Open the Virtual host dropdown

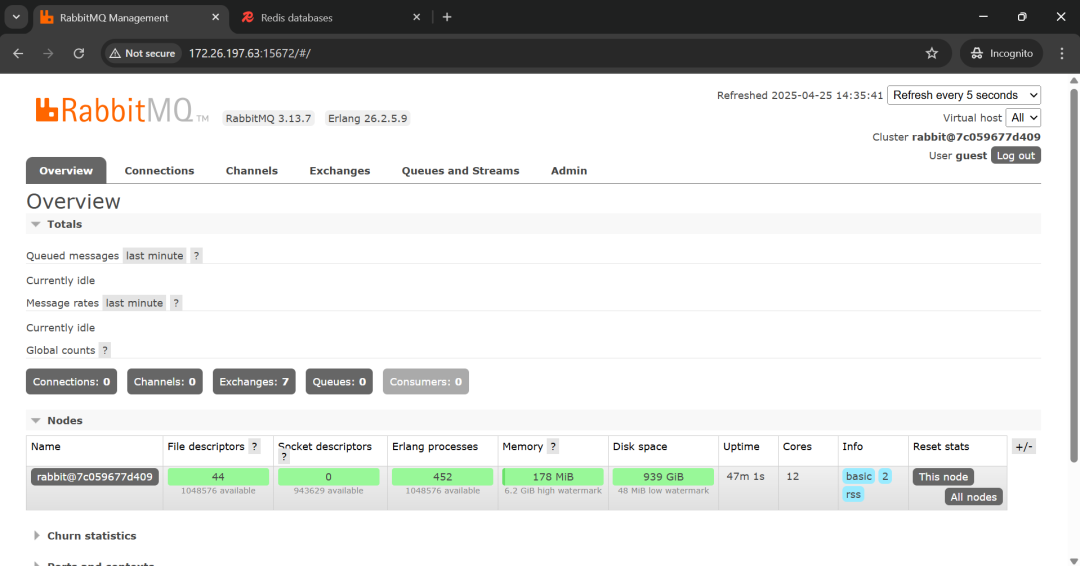[1023, 118]
